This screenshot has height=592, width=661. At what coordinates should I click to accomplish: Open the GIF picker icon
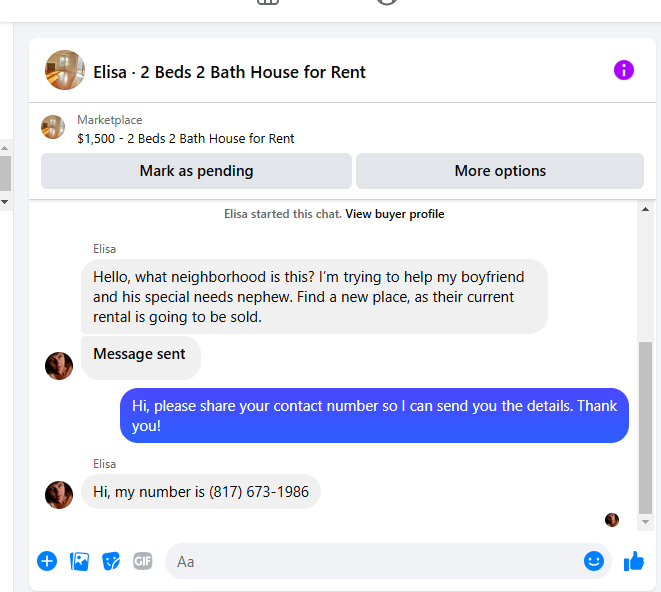point(142,561)
